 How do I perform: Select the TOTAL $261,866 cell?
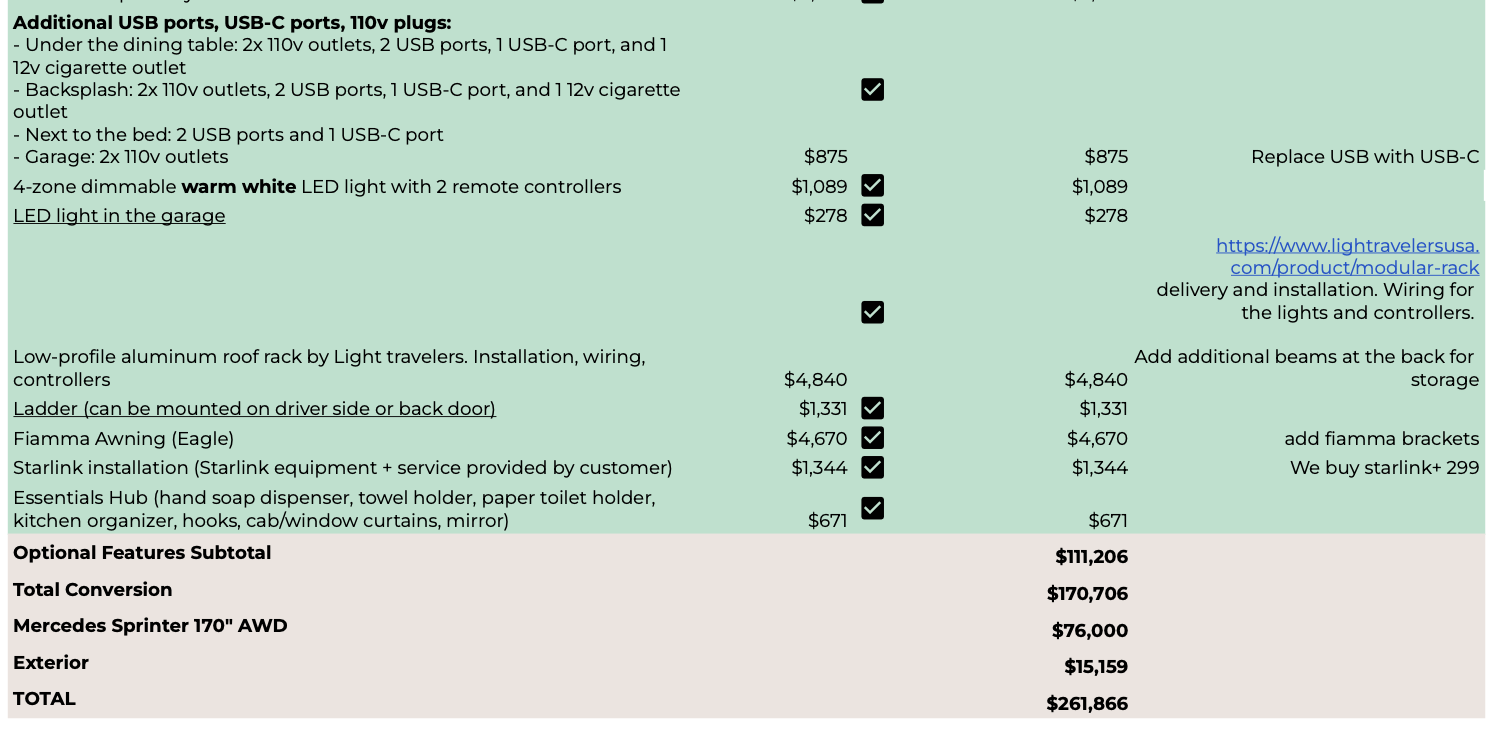click(x=1087, y=704)
